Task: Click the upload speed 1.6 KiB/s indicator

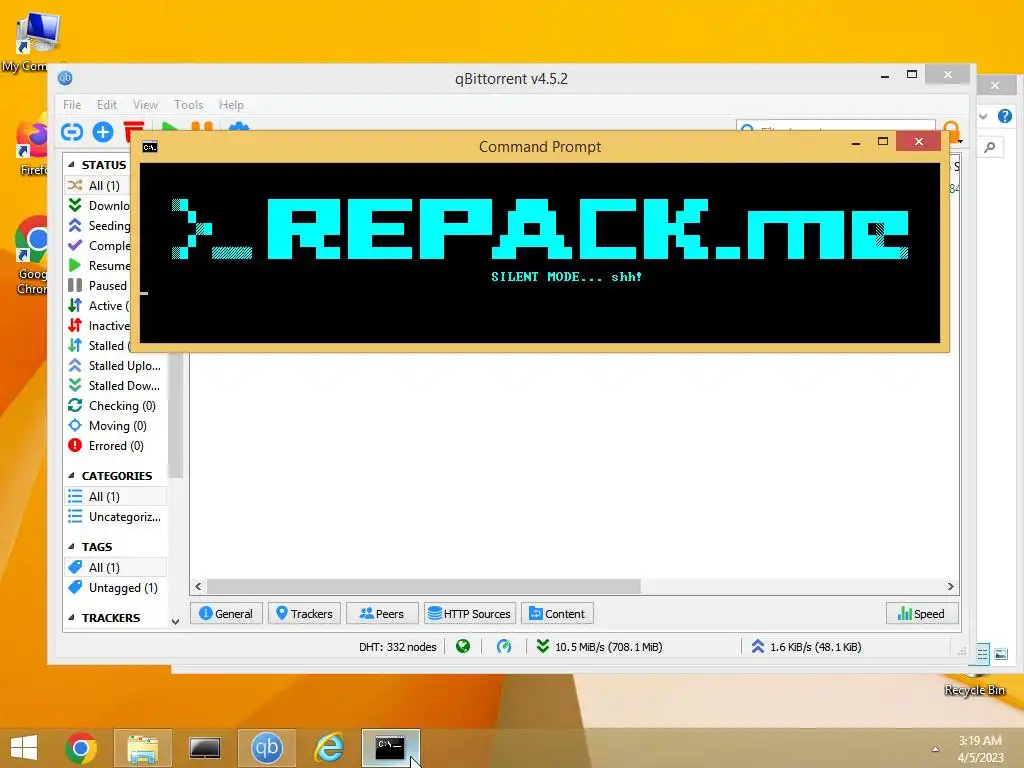Action: click(x=806, y=647)
